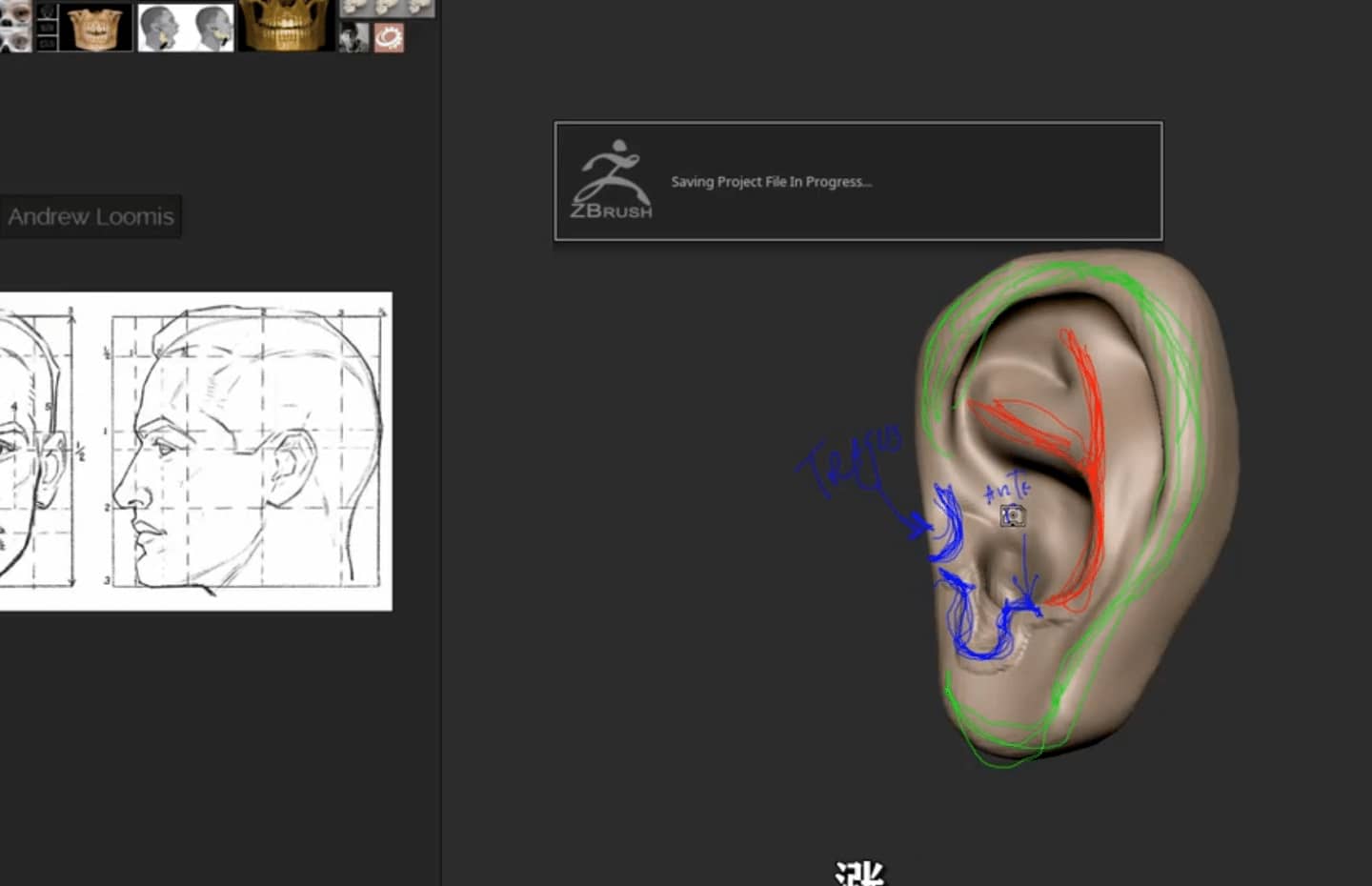Select the row of skulls thumbnail
1372x886 pixels.
pos(387,9)
